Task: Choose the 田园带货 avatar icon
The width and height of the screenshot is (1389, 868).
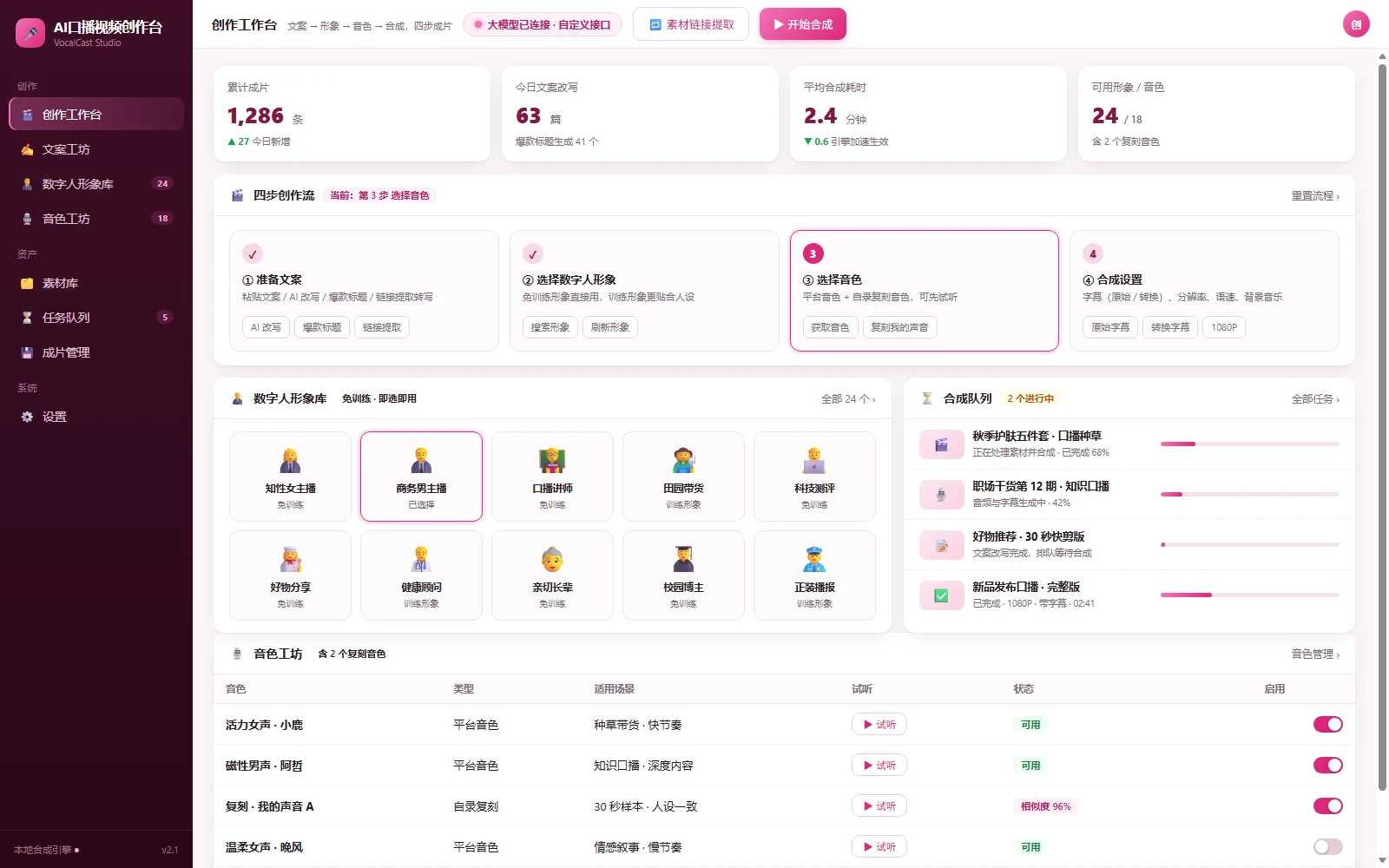Action: coord(683,460)
